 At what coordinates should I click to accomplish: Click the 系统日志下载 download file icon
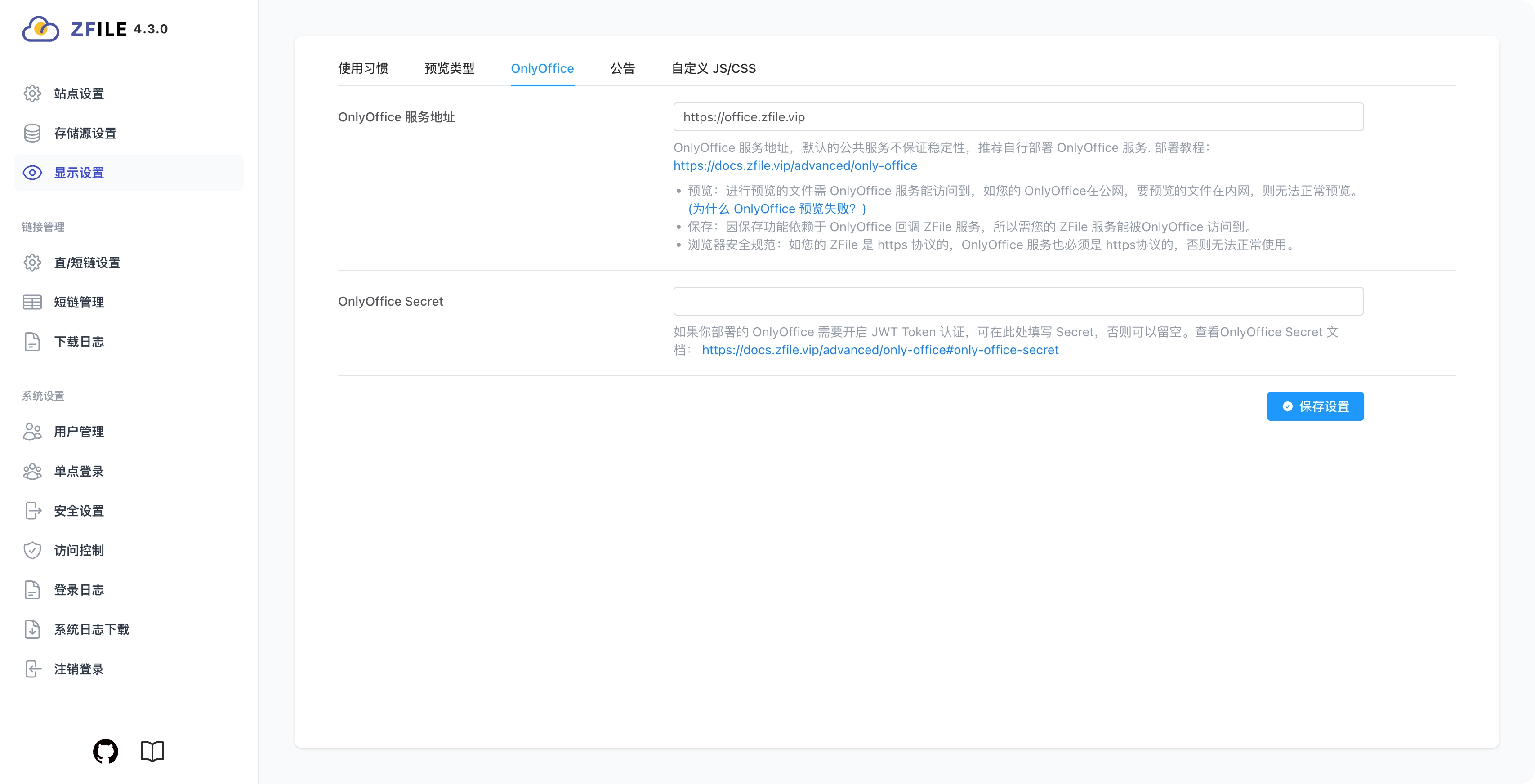pyautogui.click(x=32, y=630)
